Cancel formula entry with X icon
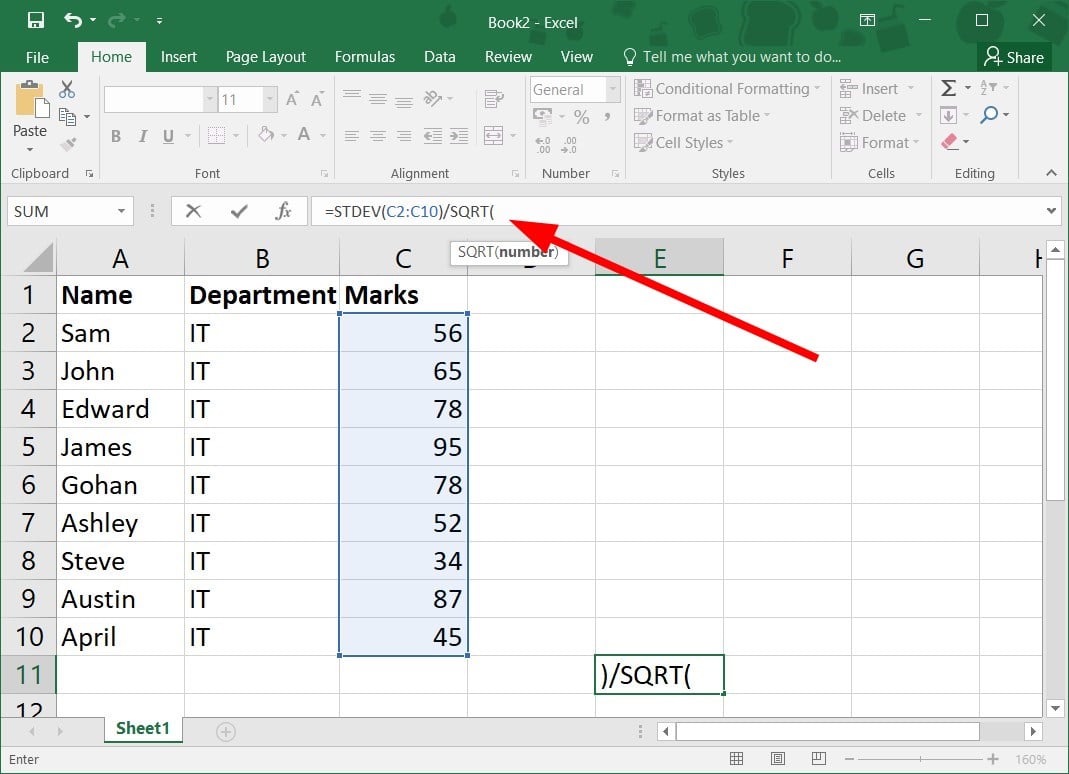Image resolution: width=1069 pixels, height=774 pixels. [x=193, y=211]
